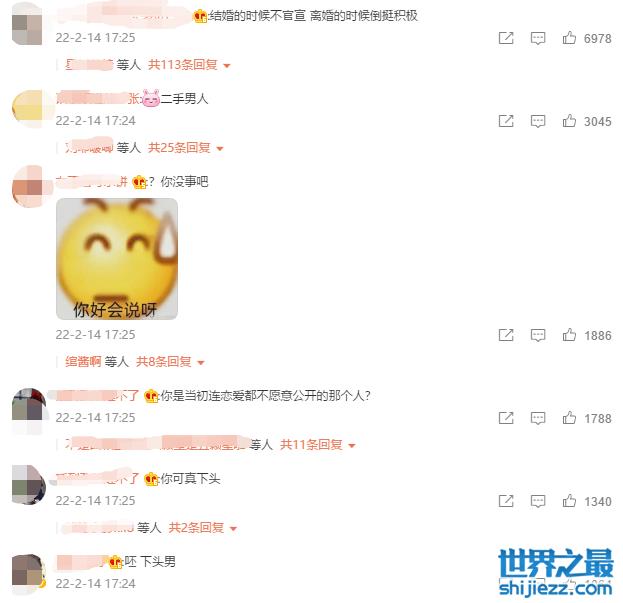Share the comment with 6978 likes
623x603 pixels.
tap(506, 38)
